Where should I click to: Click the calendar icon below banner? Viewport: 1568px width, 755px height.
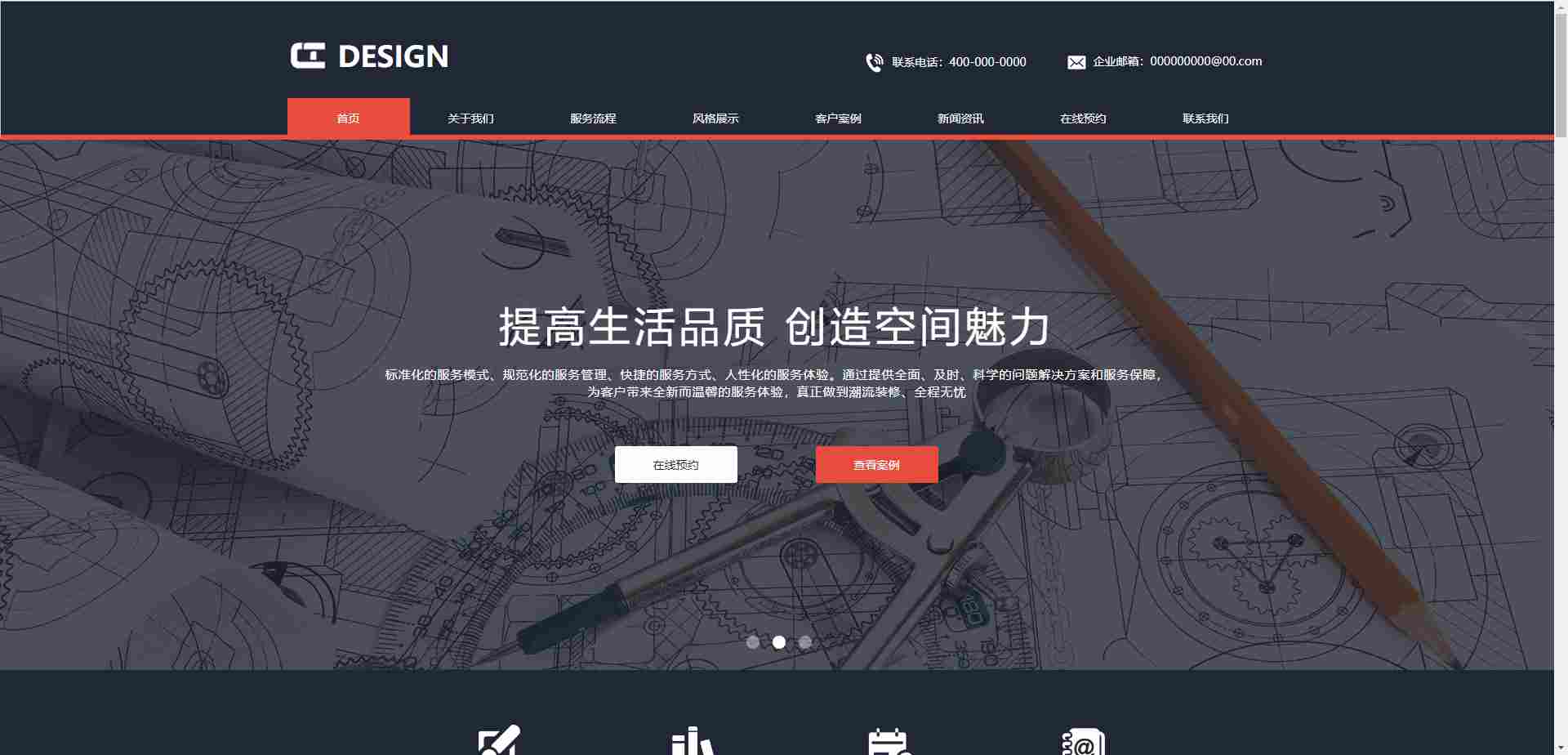888,741
